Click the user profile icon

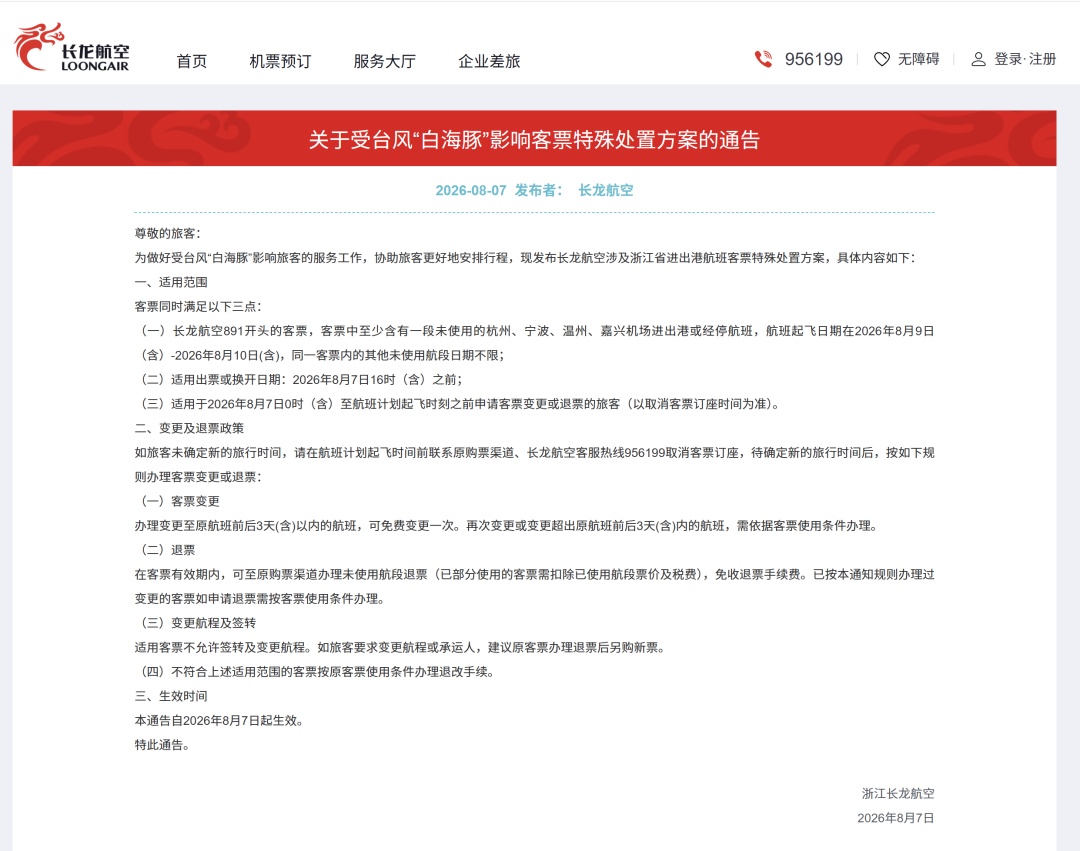coord(978,59)
